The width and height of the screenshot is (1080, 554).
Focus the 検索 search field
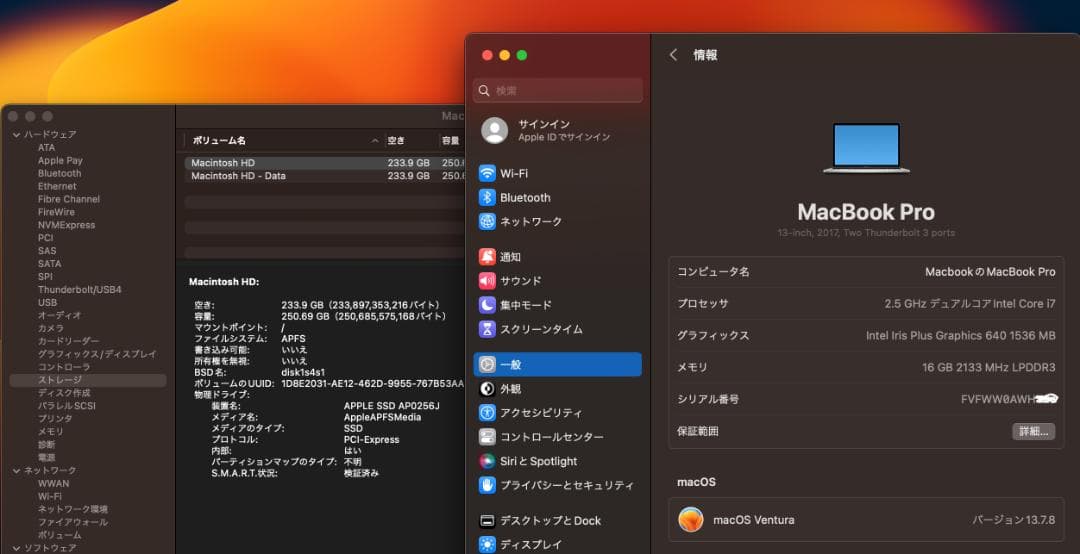(558, 91)
